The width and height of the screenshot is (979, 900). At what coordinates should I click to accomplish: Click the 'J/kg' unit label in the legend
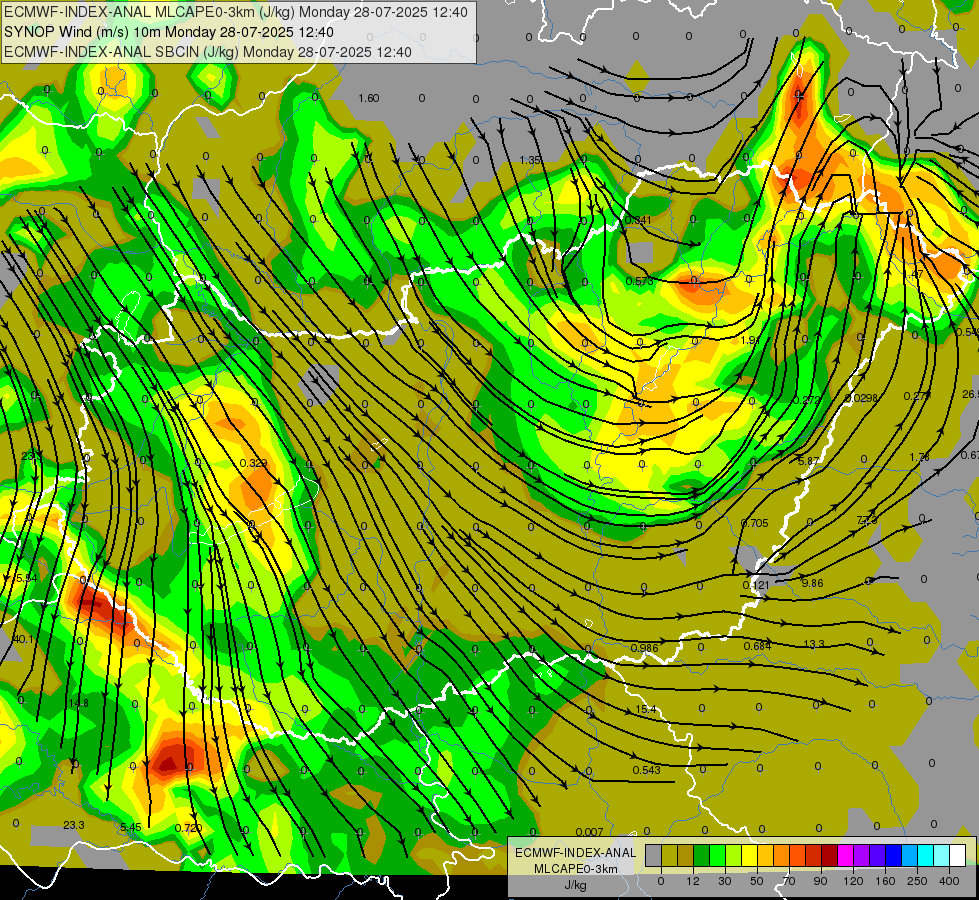pyautogui.click(x=575, y=885)
